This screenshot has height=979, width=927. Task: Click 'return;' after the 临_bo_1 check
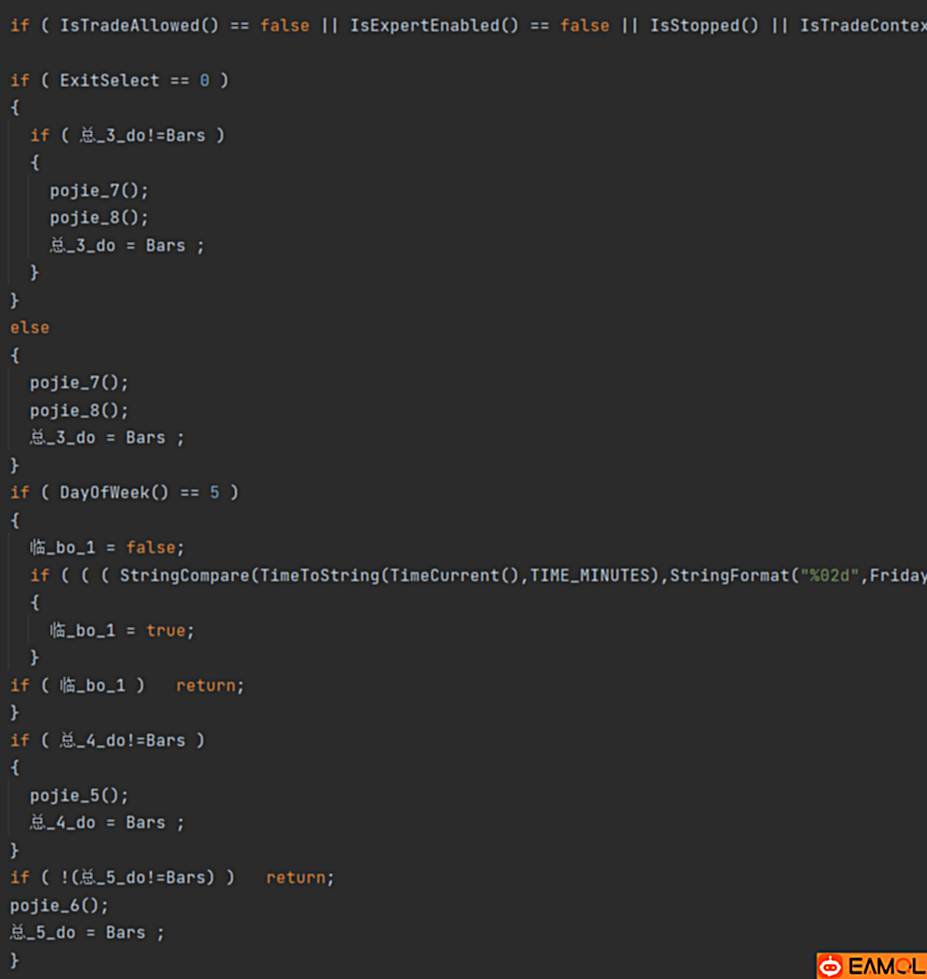(x=210, y=686)
